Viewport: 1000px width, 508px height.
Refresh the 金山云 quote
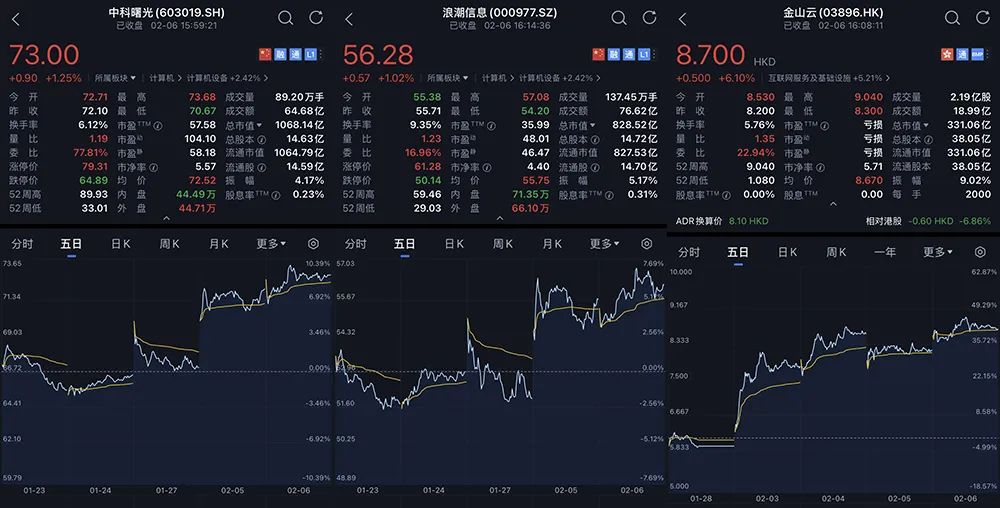pos(983,18)
